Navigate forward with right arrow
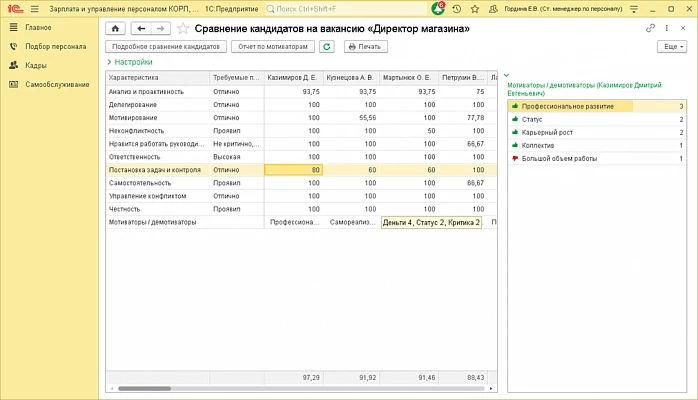This screenshot has height=400, width=698. pyautogui.click(x=160, y=28)
